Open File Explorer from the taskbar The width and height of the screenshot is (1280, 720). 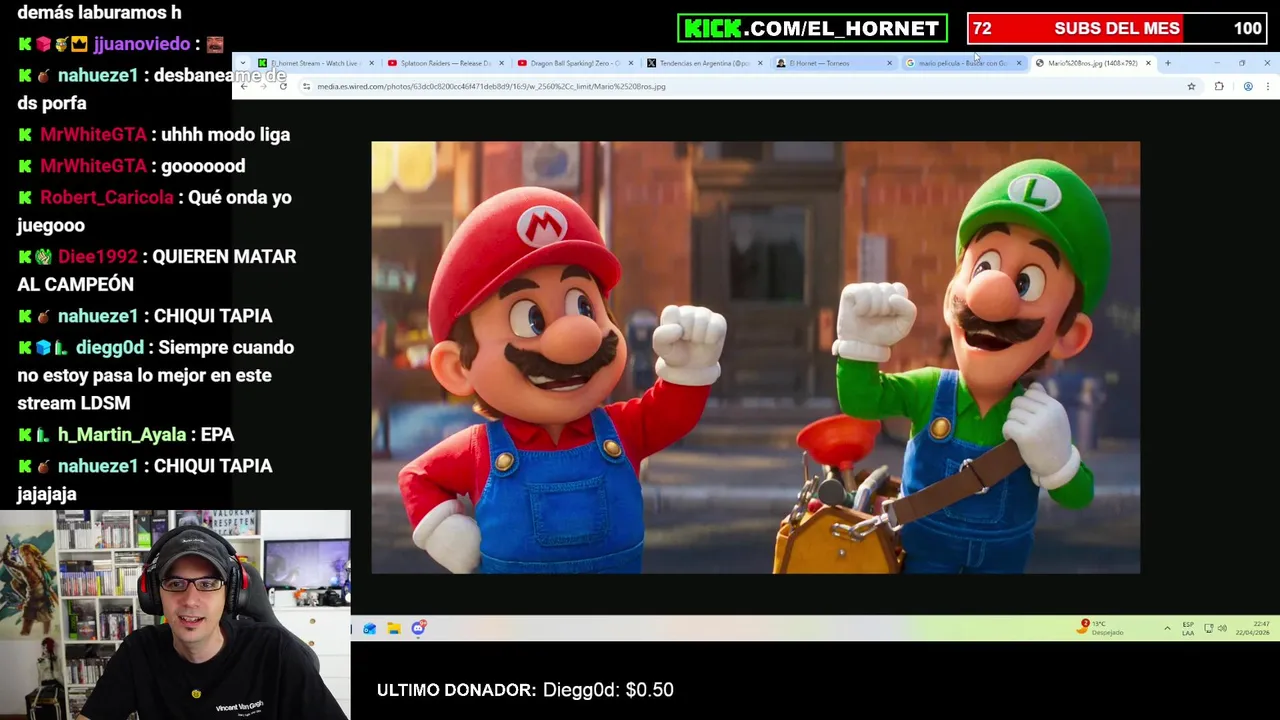[x=394, y=628]
